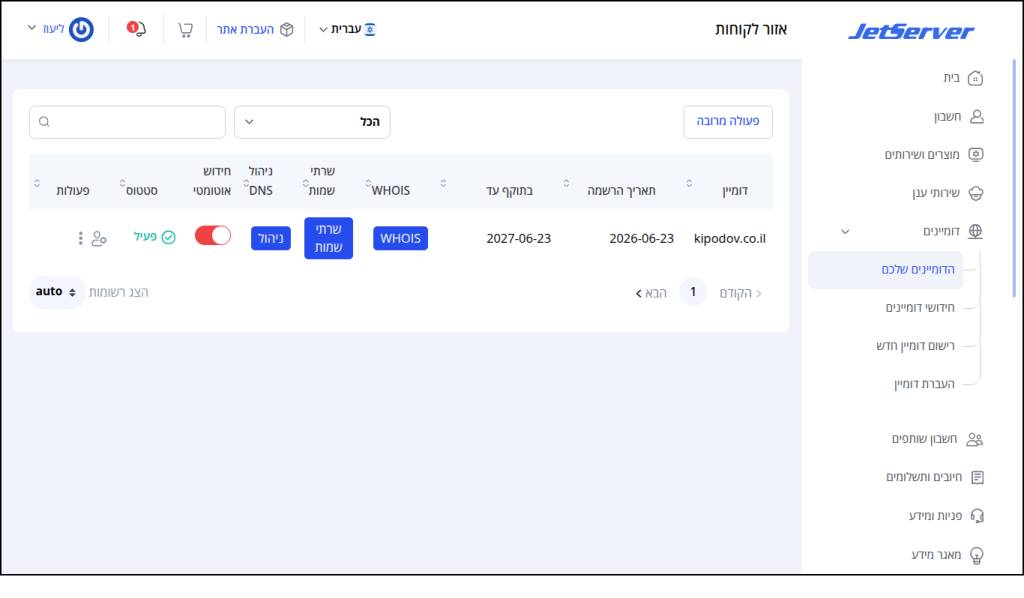Open the three-dots menu for kipodov.co.il

[x=80, y=238]
